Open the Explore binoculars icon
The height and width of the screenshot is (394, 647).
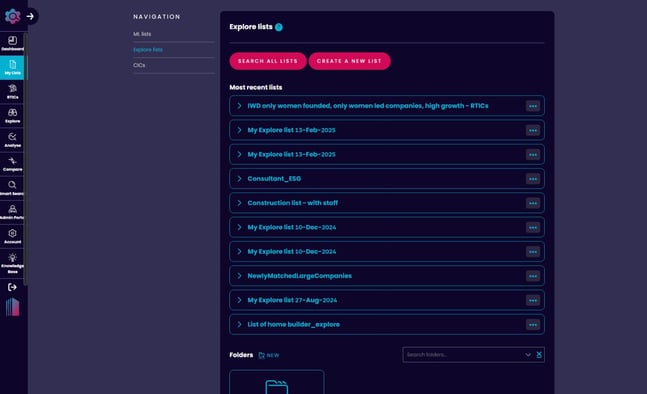pos(12,116)
